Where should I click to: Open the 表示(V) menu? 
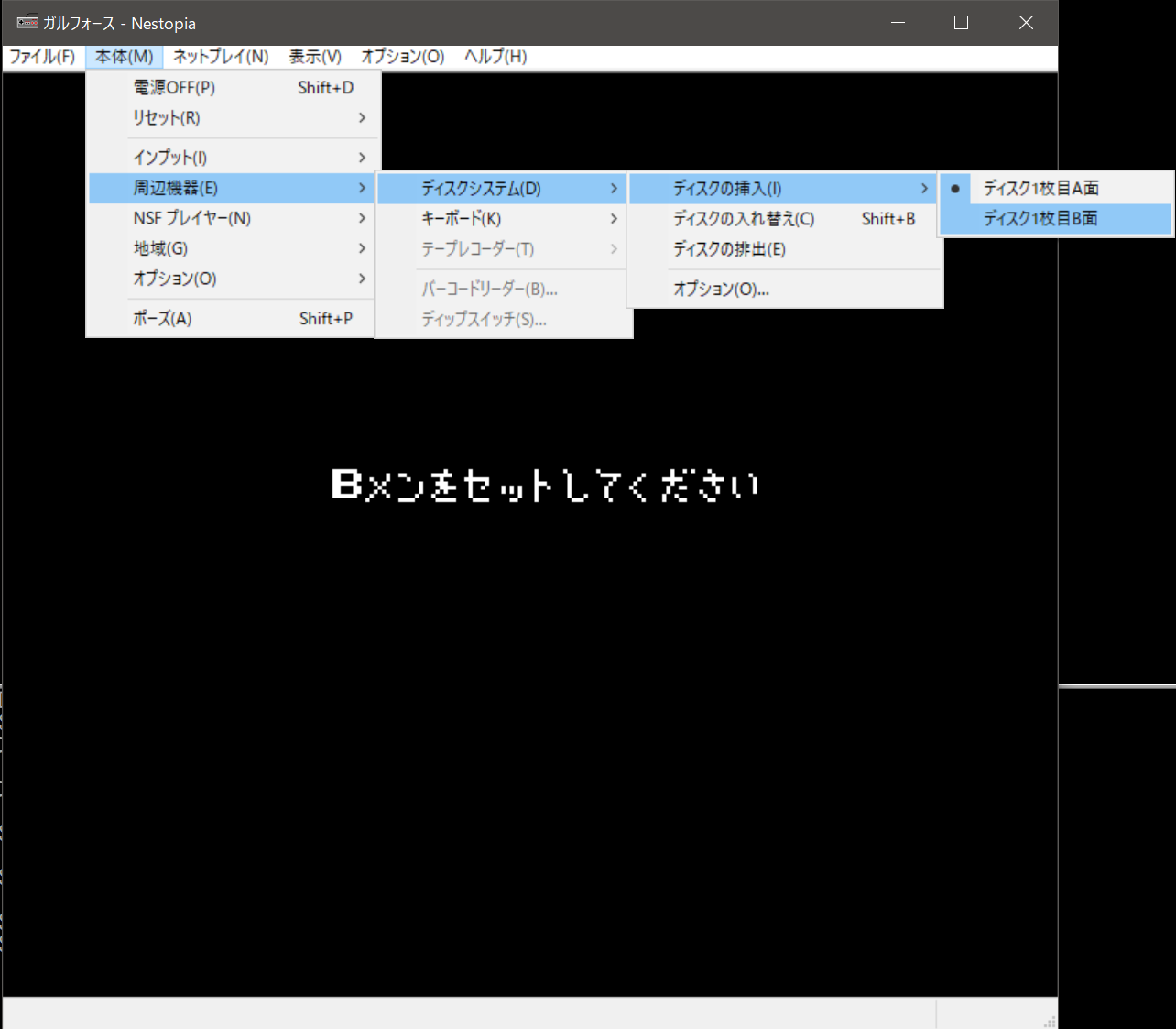tap(315, 57)
